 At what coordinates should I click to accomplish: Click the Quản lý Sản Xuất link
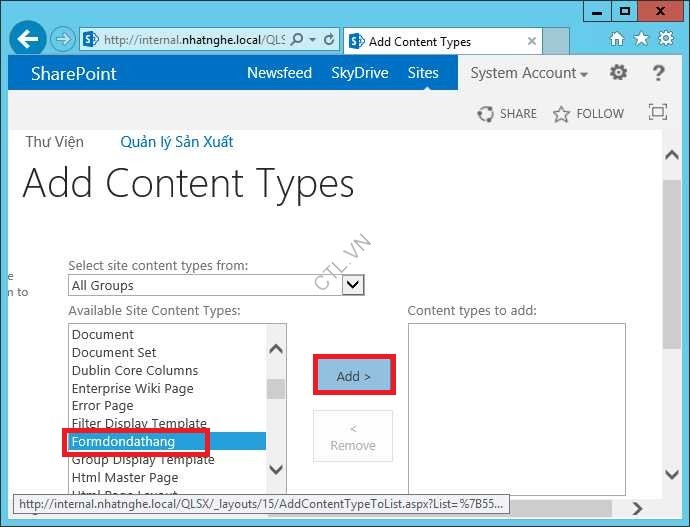(x=177, y=142)
